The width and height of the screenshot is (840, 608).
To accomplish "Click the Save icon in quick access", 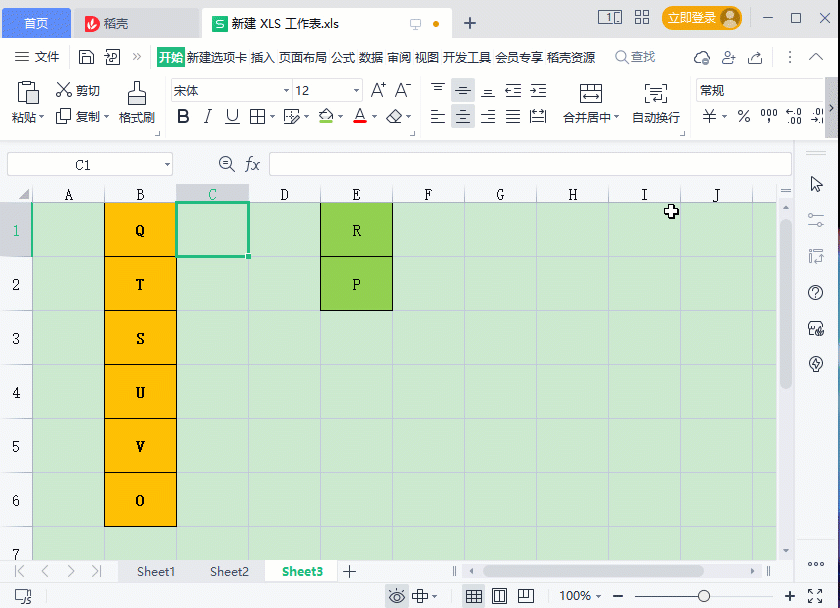I will click(x=86, y=57).
